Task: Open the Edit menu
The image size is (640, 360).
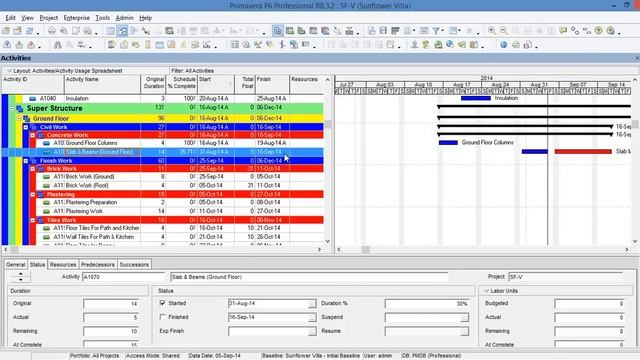Action: click(11, 18)
